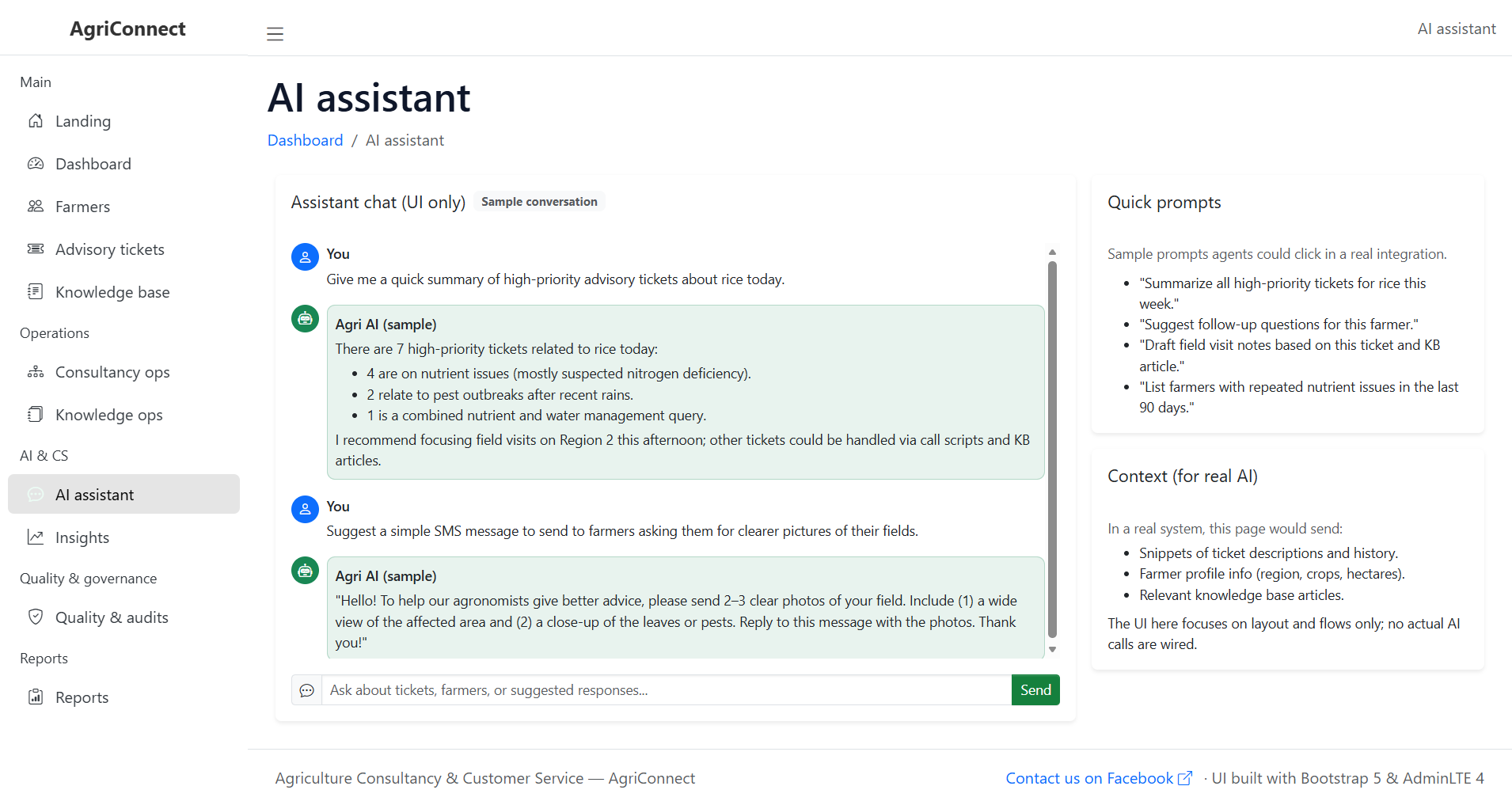Click the Farmers people icon
The image size is (1512, 805).
point(36,207)
